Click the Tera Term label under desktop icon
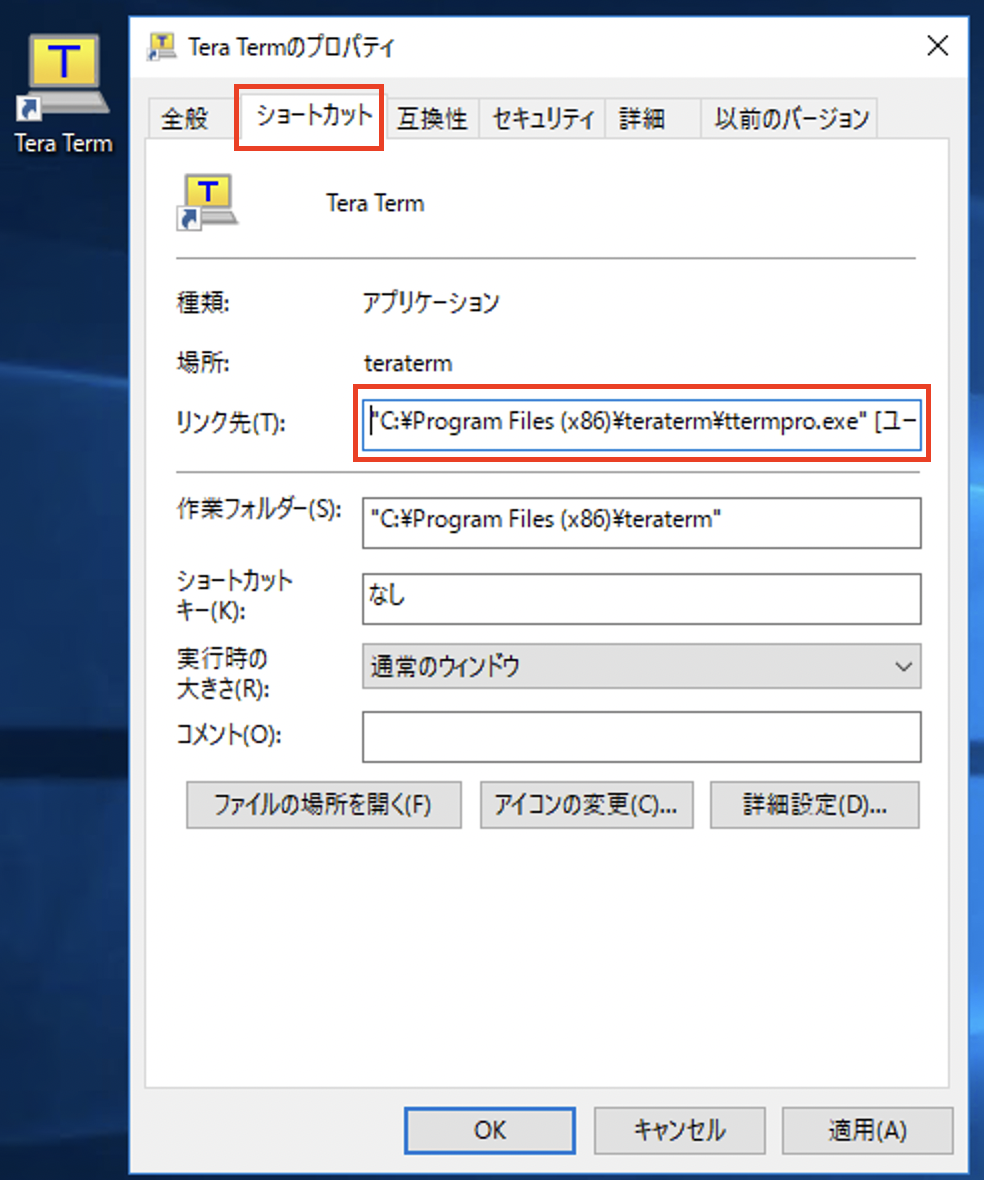The height and width of the screenshot is (1180, 984). click(64, 143)
